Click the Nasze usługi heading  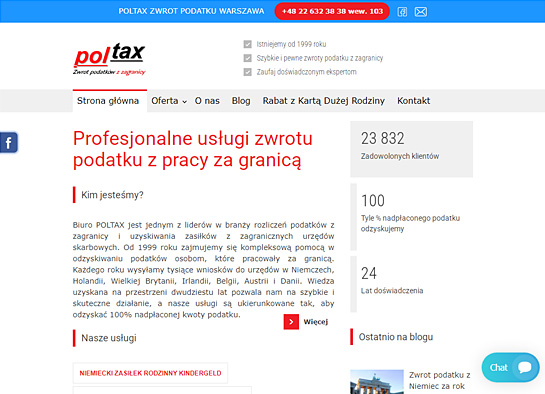[109, 338]
